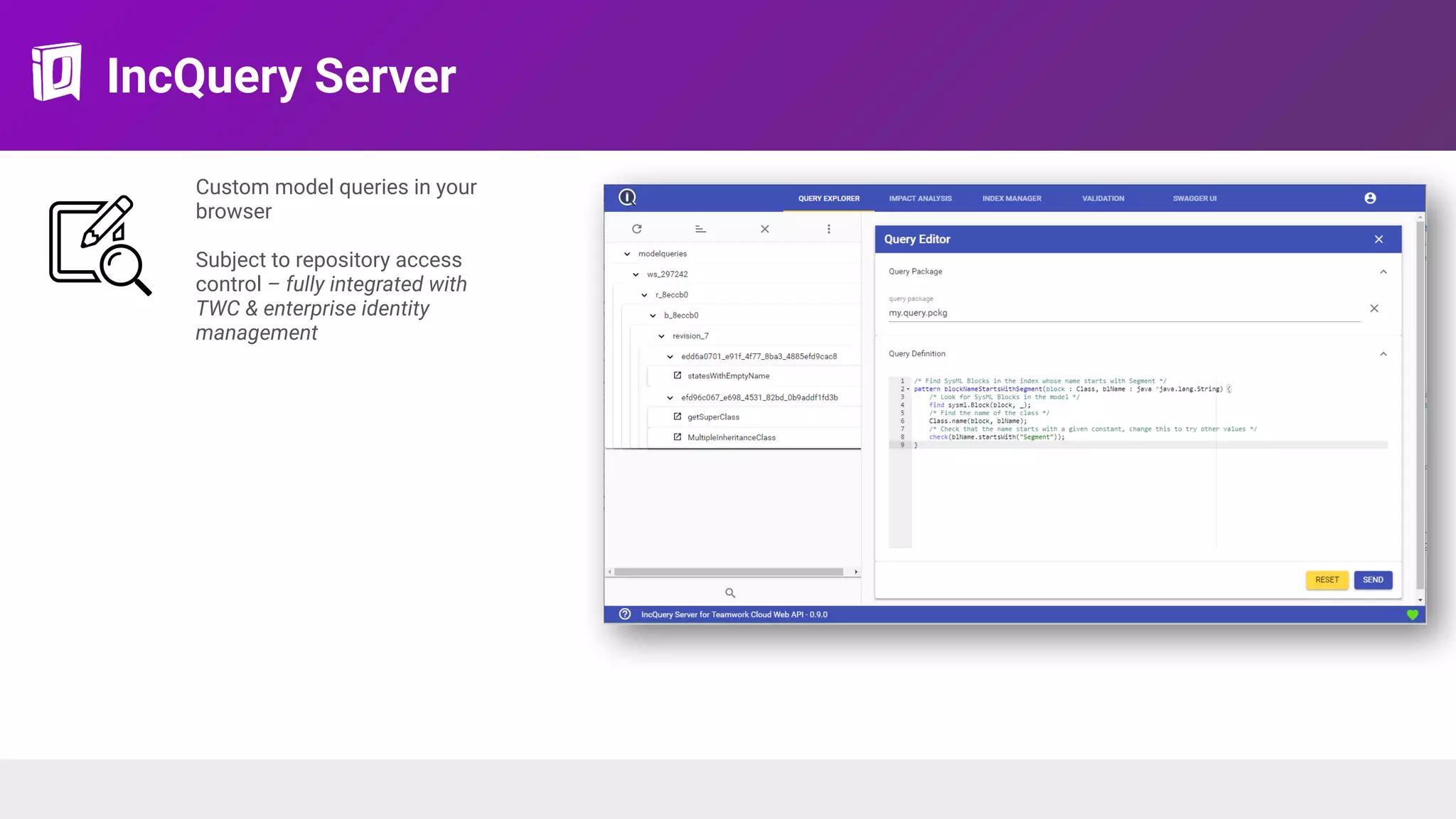The height and width of the screenshot is (819, 1456).
Task: Click the X icon in the tree toolbar
Action: pyautogui.click(x=765, y=229)
